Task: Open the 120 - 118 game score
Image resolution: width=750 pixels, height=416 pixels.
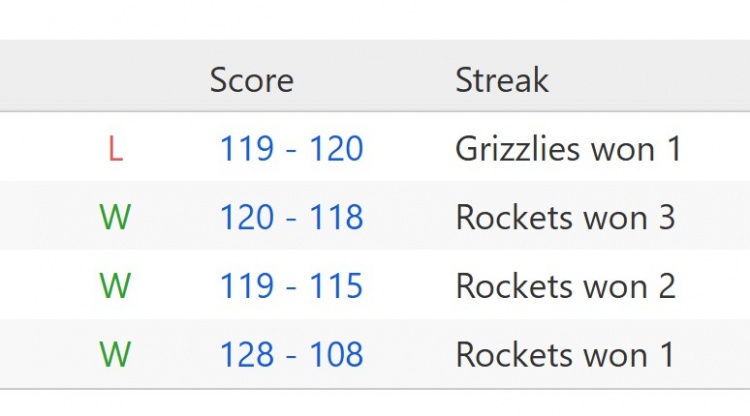Action: 291,217
